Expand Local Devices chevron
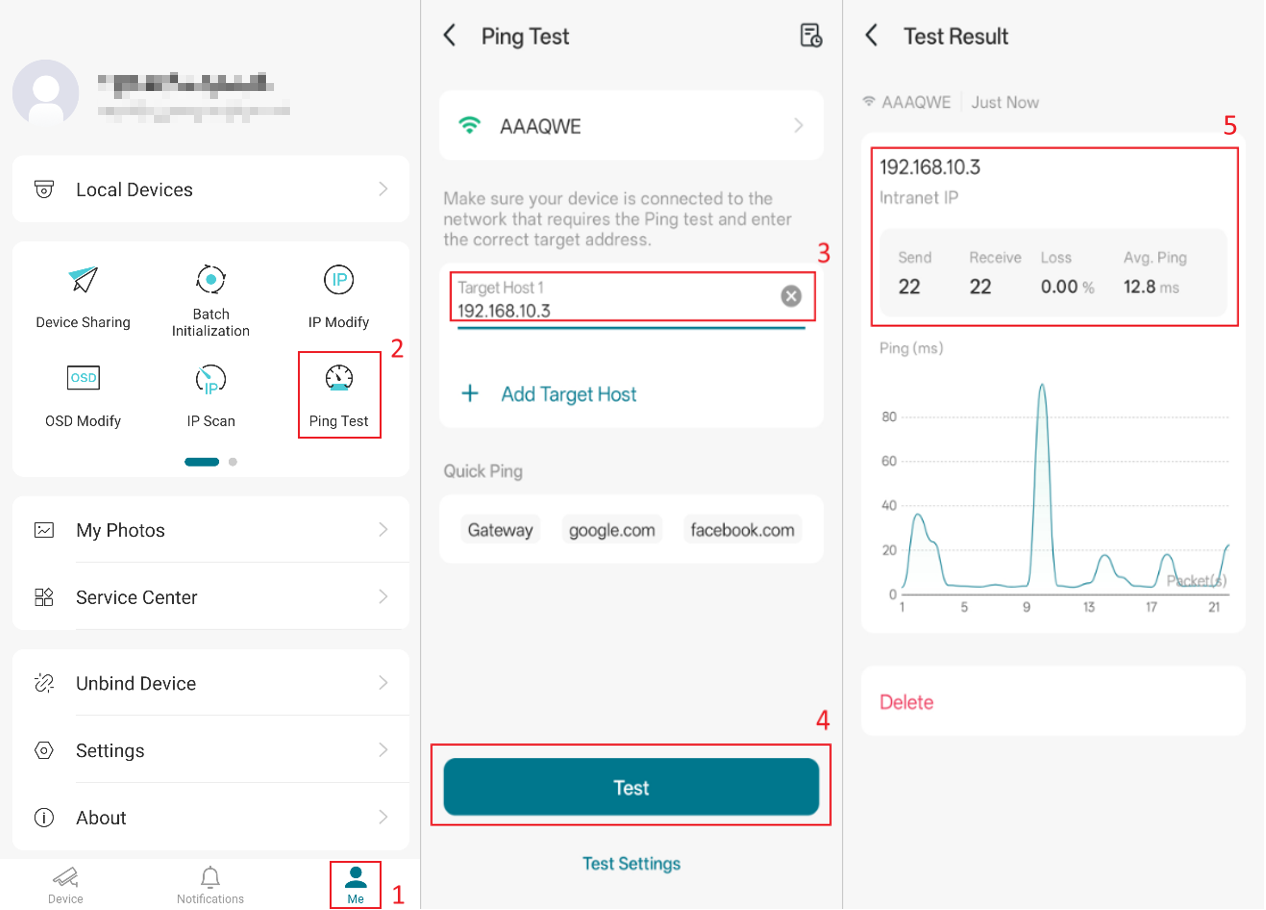 coord(384,189)
